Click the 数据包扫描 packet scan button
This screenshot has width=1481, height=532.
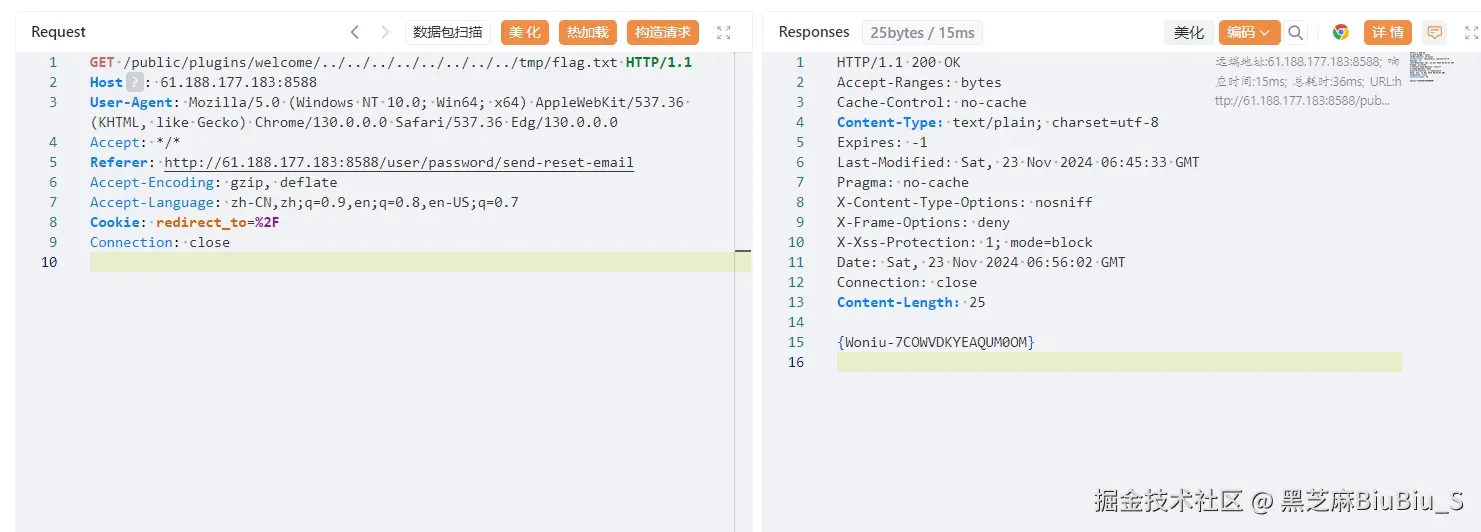point(448,33)
